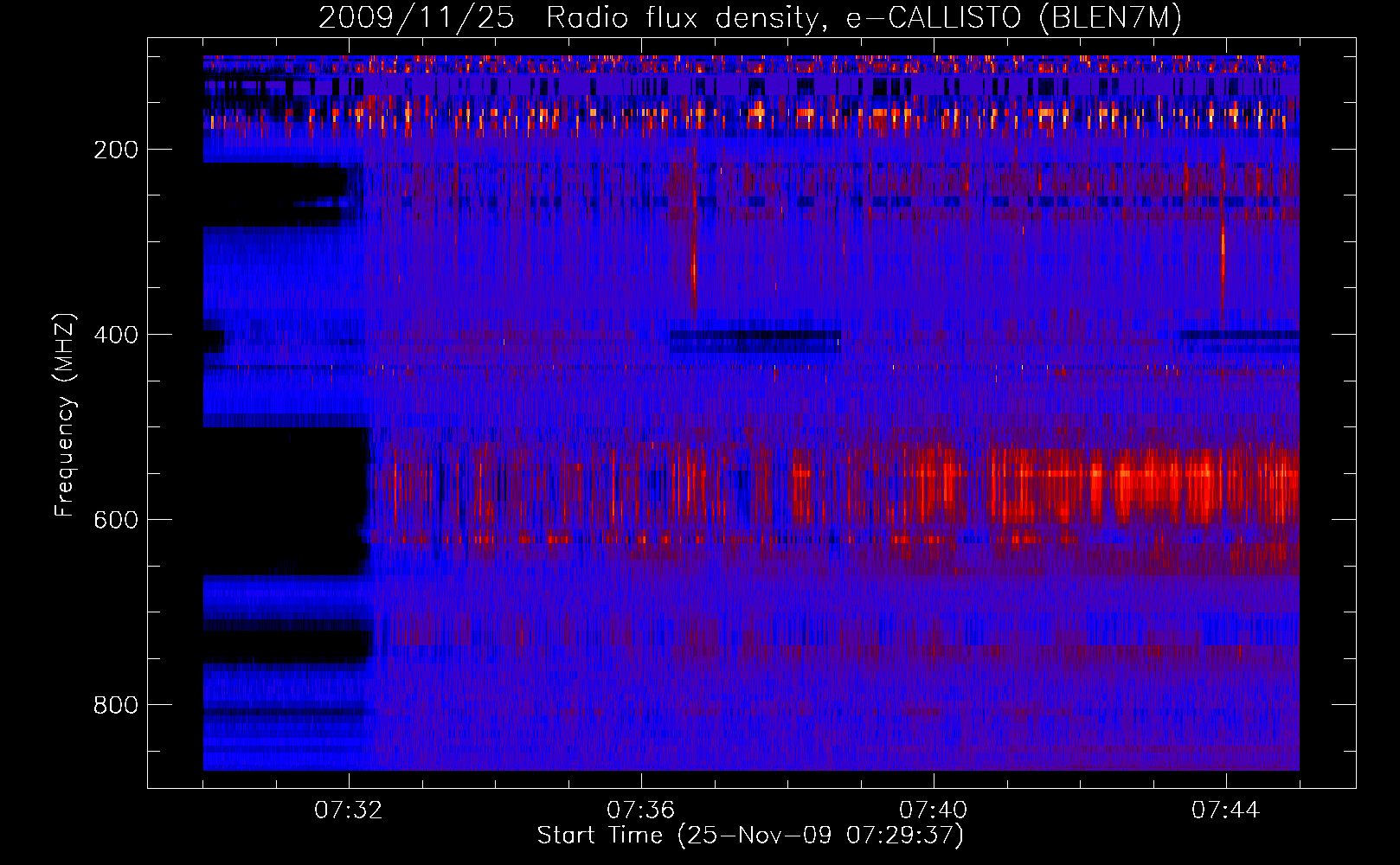The image size is (1400, 865).
Task: Click the 800 frequency tick label
Action: pyautogui.click(x=116, y=705)
